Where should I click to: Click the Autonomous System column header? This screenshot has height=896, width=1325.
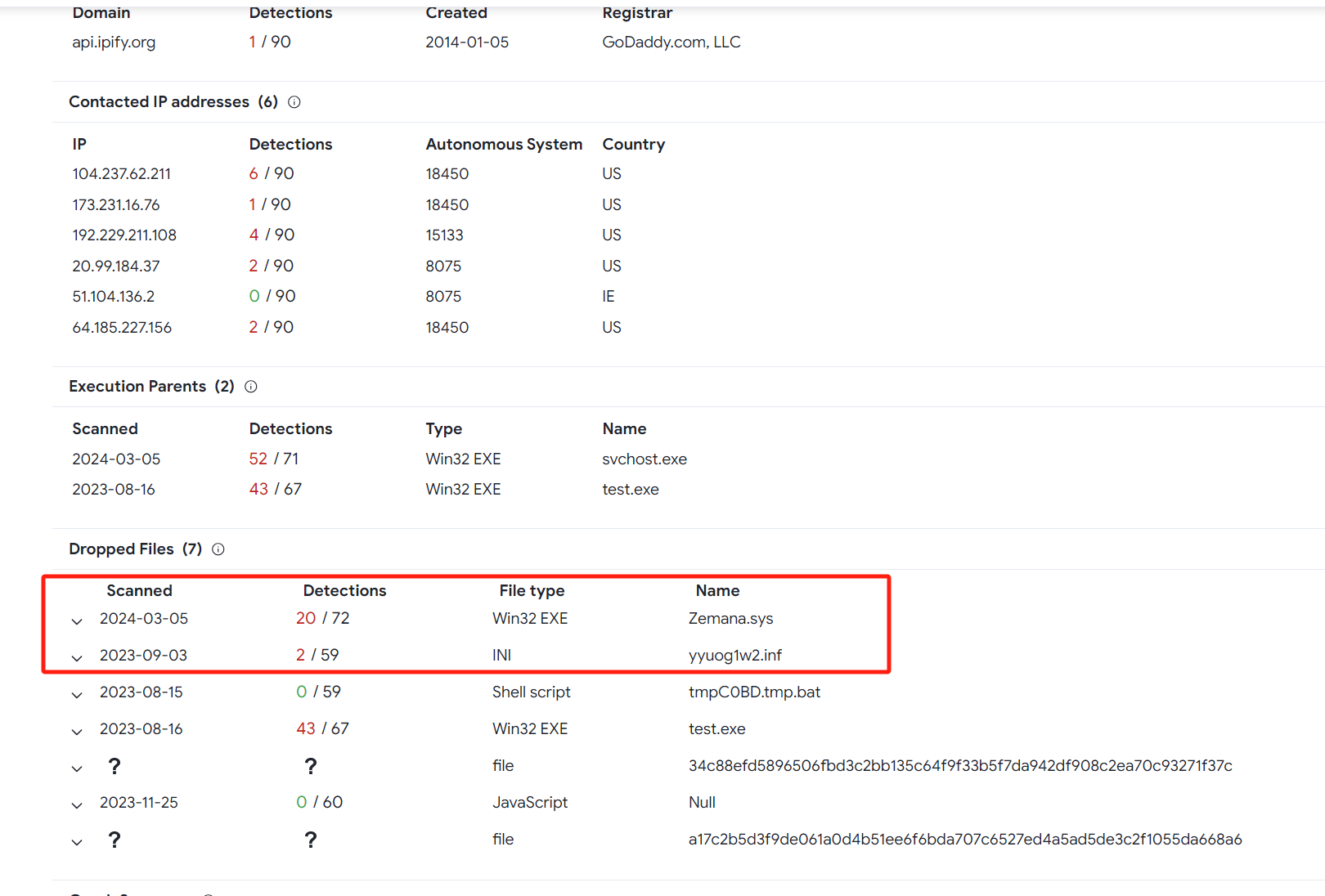(504, 145)
